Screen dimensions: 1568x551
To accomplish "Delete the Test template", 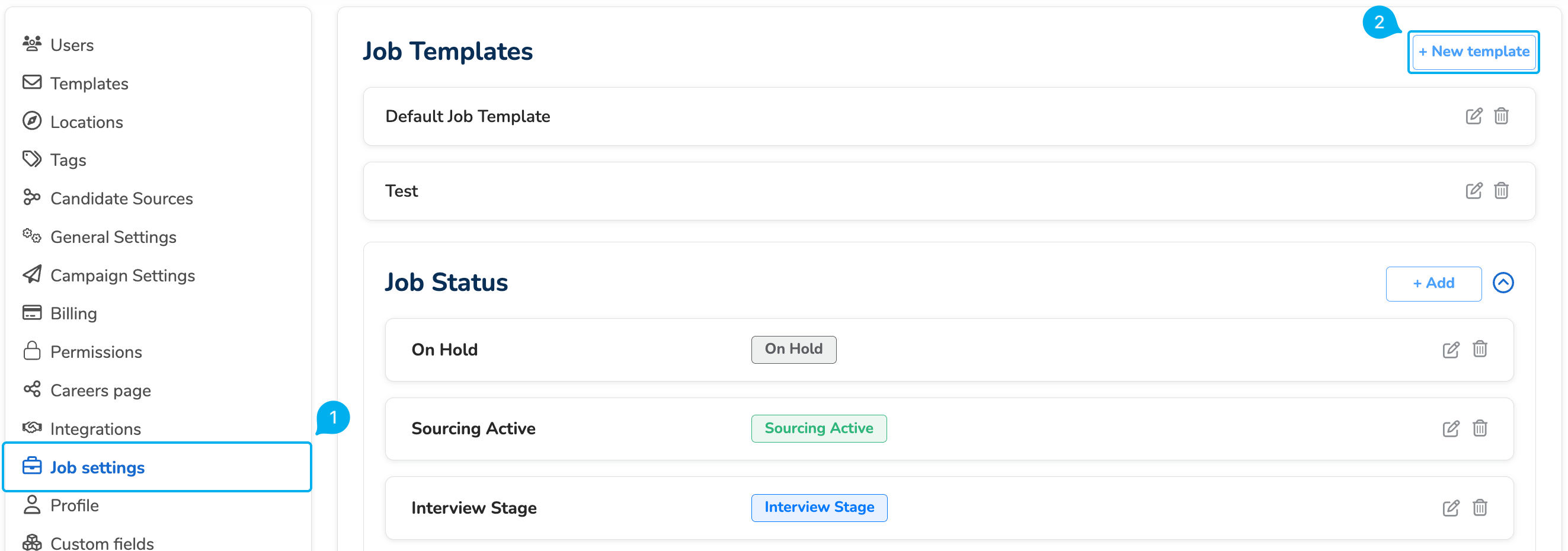I will click(x=1500, y=191).
